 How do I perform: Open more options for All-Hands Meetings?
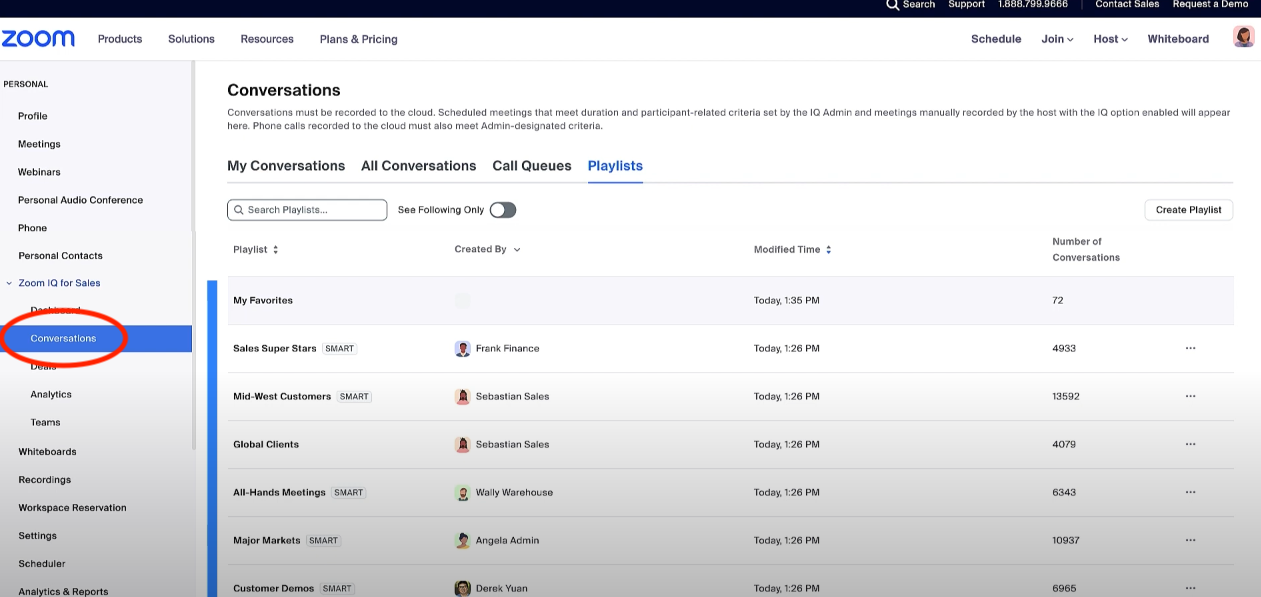click(1190, 492)
